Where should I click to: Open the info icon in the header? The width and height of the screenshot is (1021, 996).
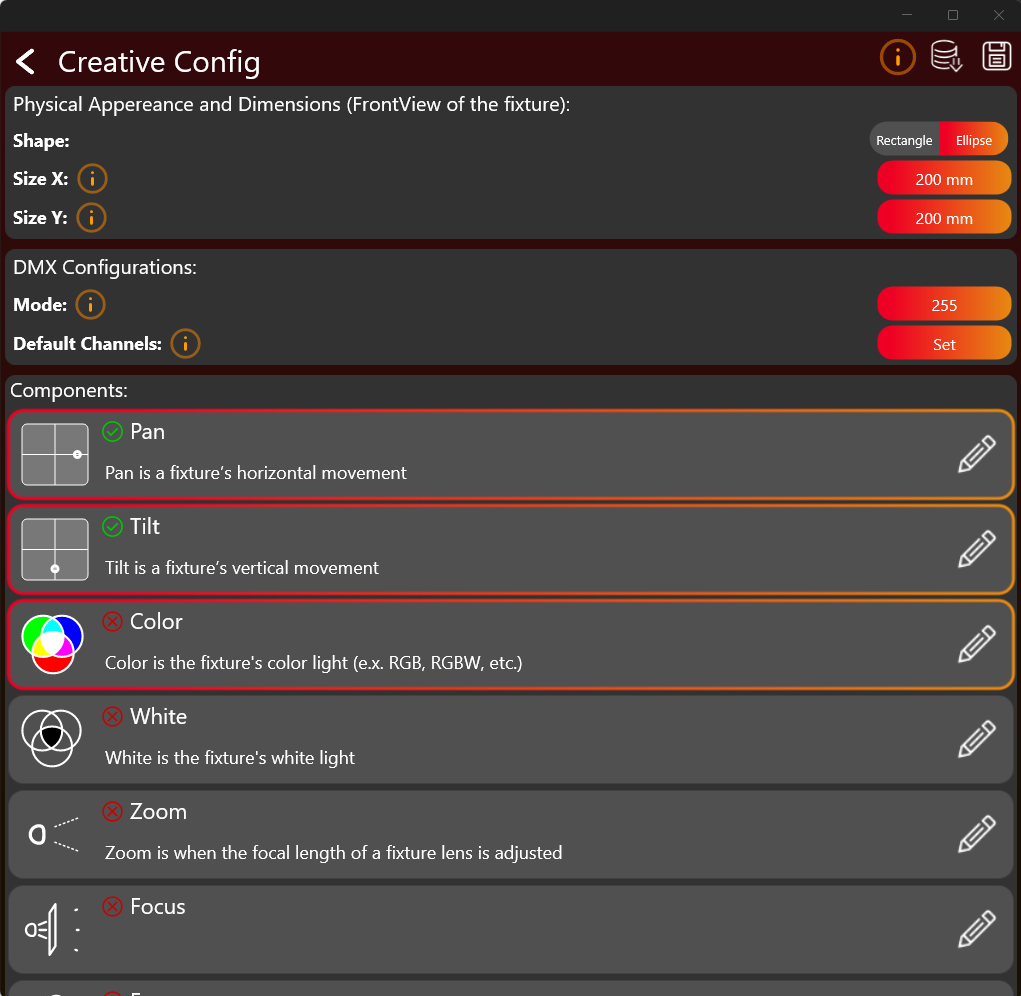pos(897,58)
